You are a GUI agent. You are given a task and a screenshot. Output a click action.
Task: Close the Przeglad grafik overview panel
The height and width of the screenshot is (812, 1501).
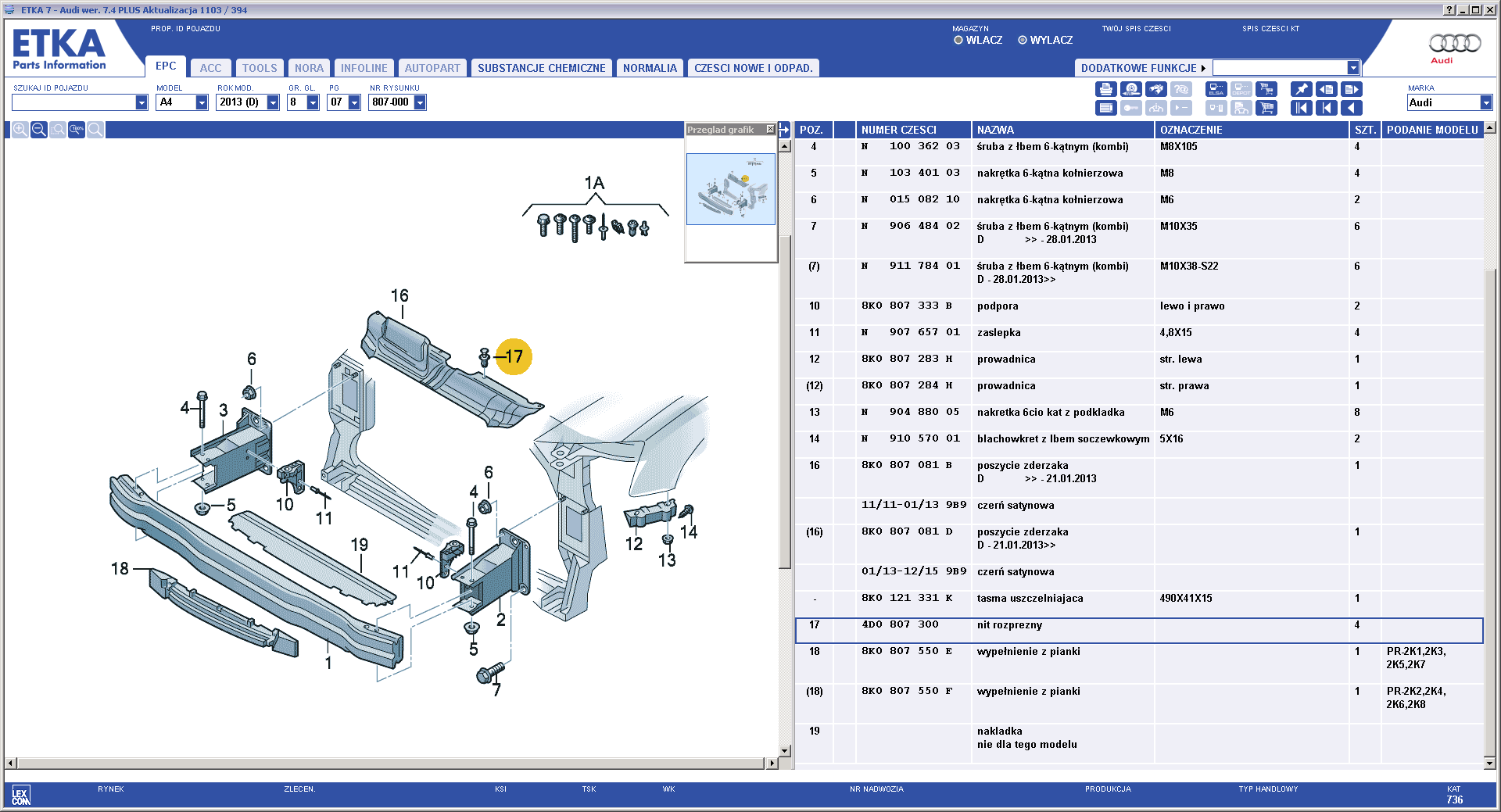coord(770,129)
